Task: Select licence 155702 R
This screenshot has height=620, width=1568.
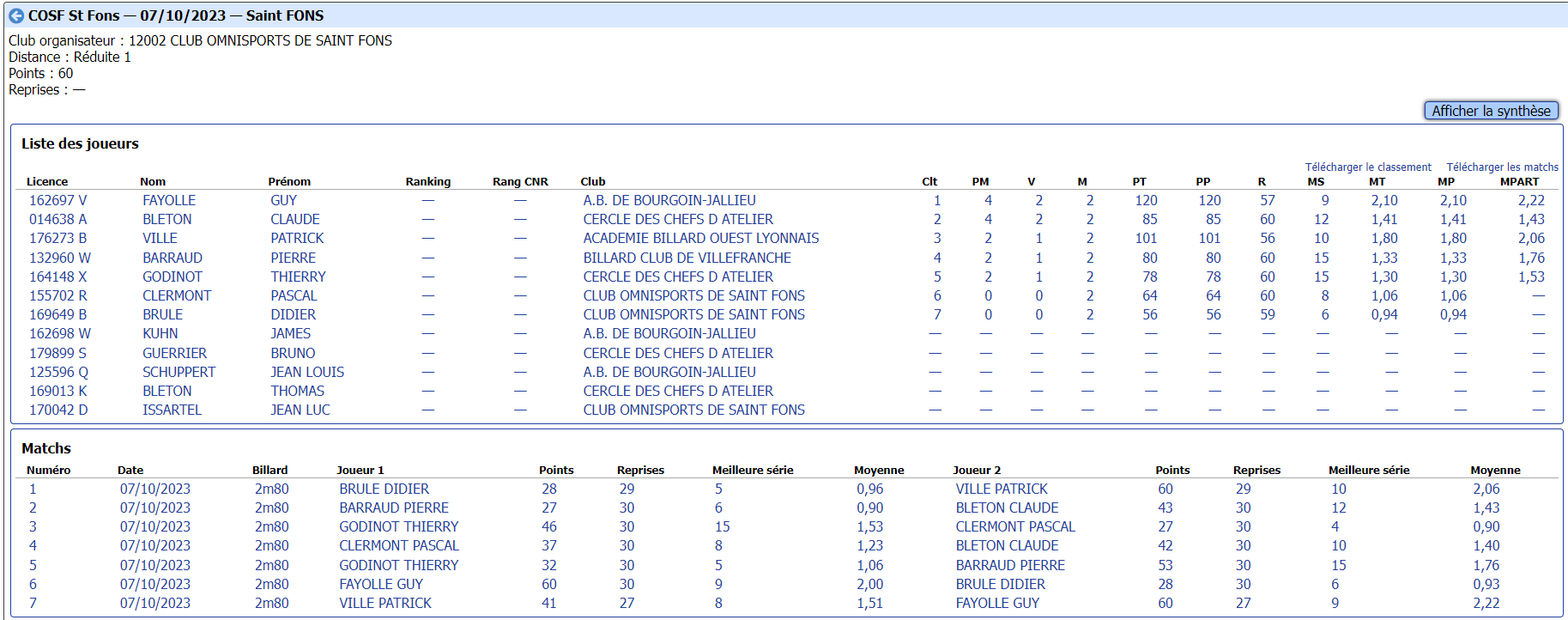Action: [58, 295]
